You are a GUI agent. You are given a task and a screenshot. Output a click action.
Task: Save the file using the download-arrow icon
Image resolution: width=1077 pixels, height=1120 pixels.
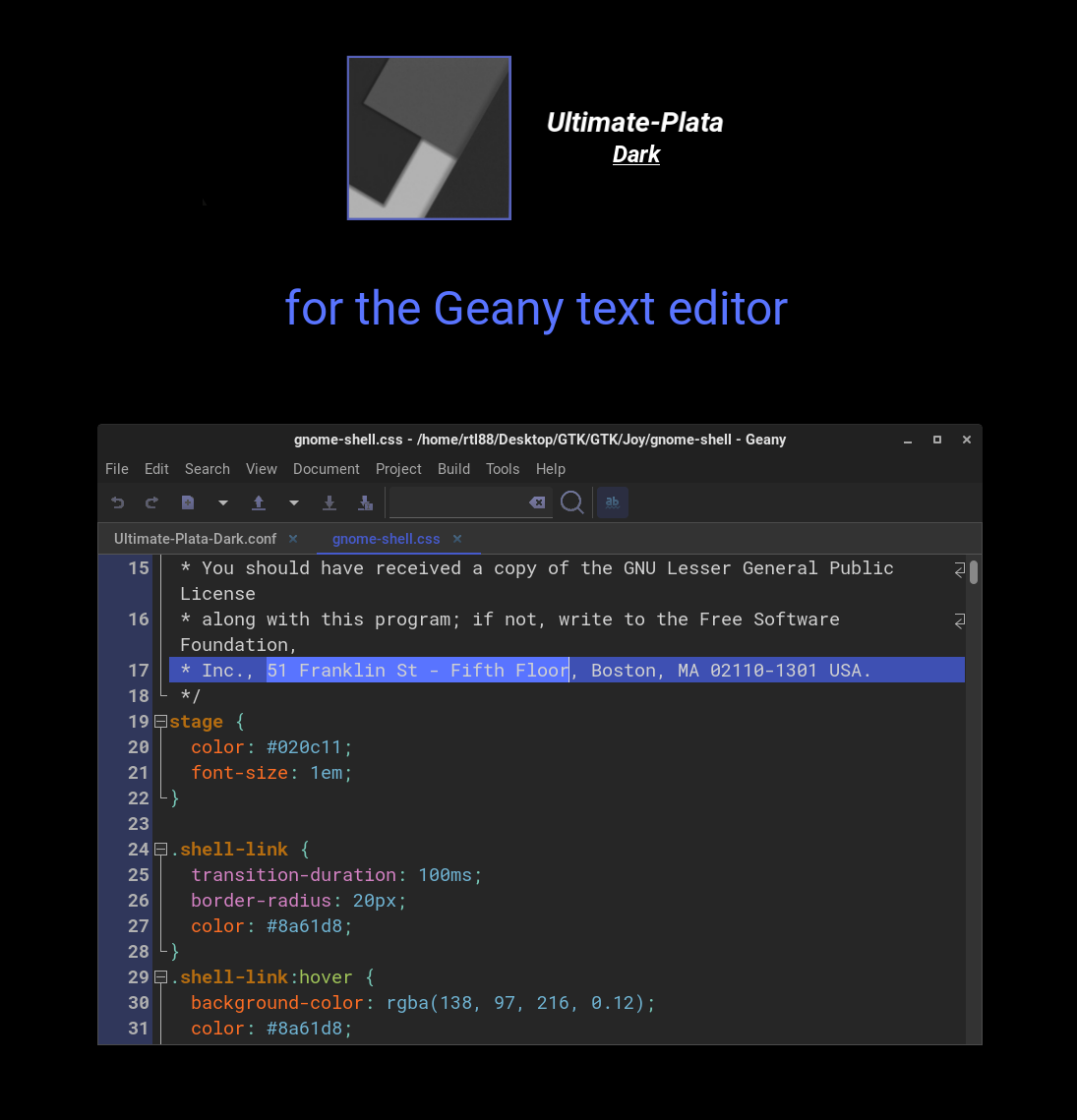(x=329, y=502)
